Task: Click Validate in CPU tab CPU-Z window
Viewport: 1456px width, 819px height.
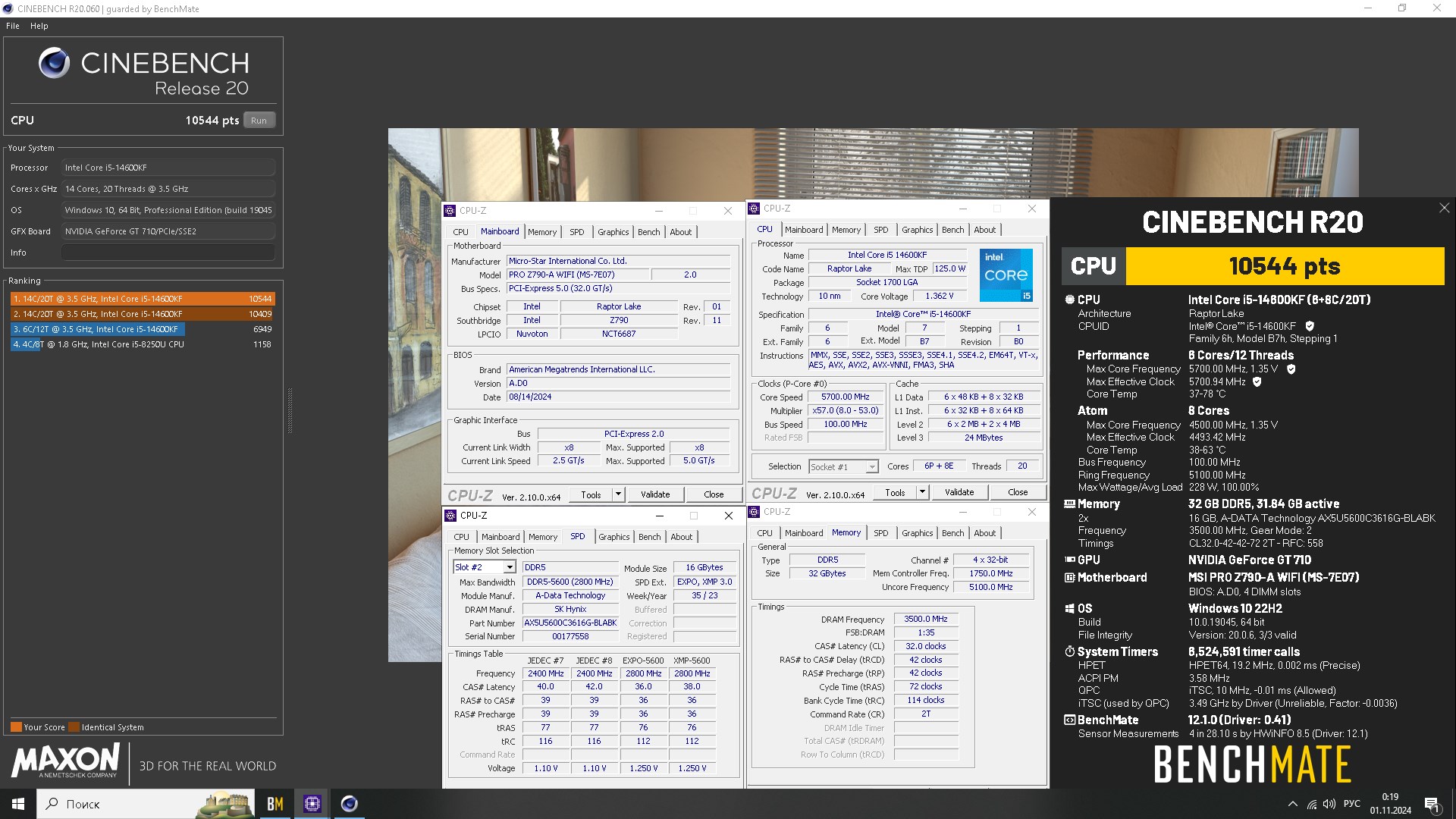Action: coord(959,492)
